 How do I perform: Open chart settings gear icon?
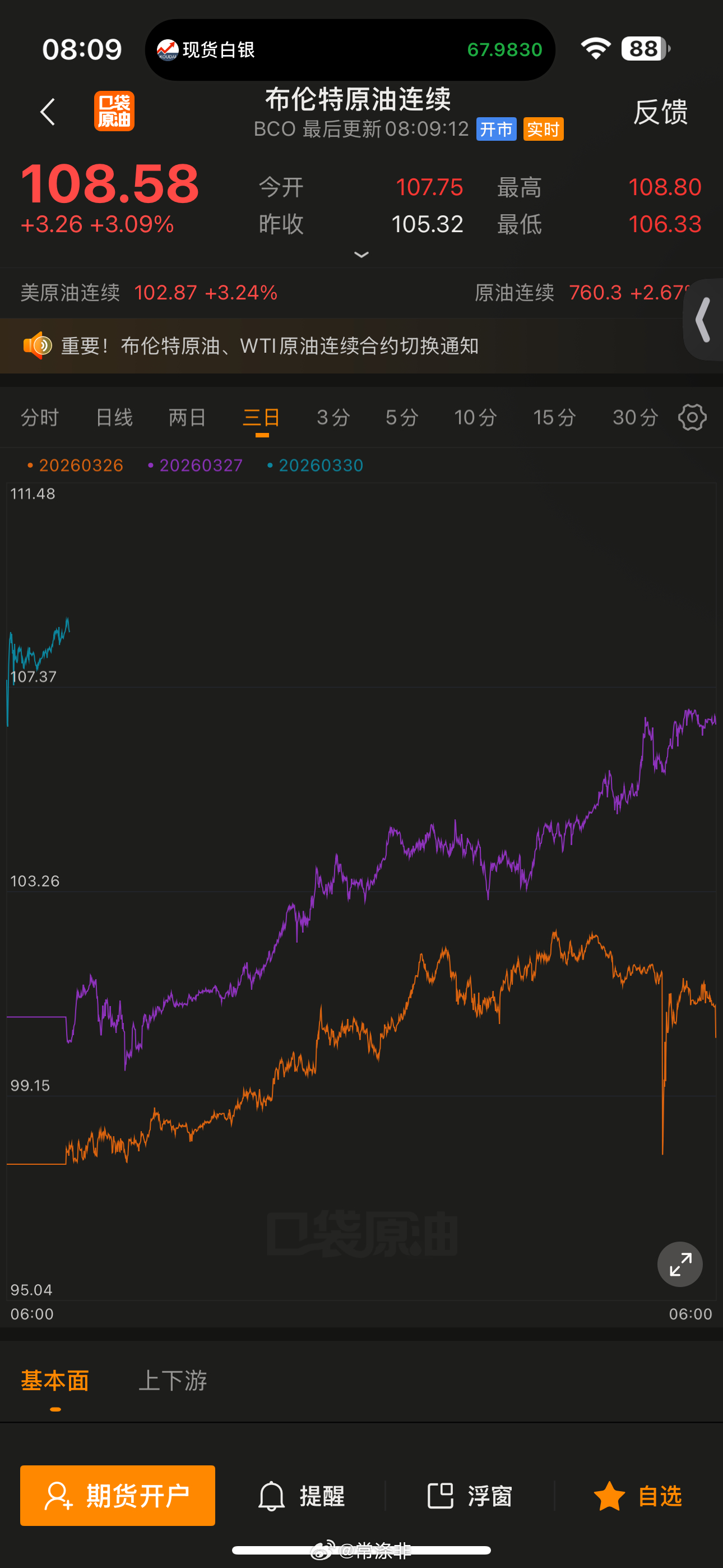692,418
